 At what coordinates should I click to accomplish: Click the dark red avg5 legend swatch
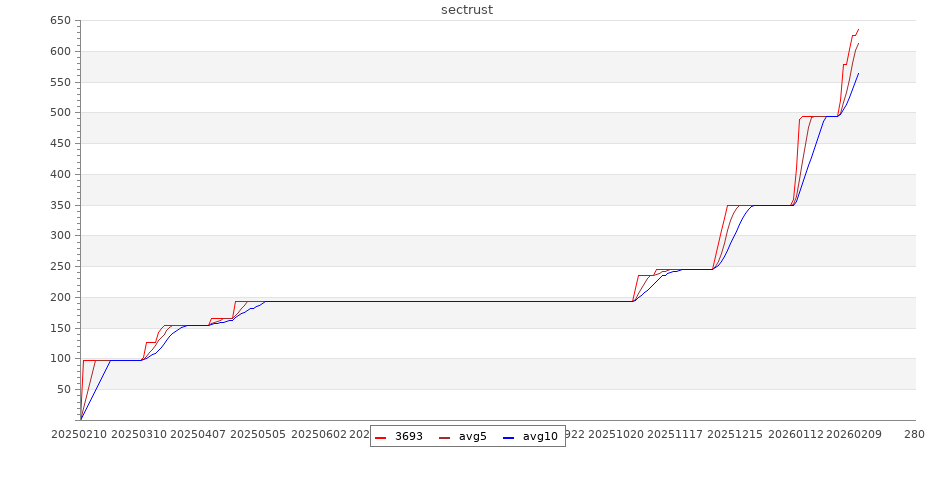coord(445,437)
